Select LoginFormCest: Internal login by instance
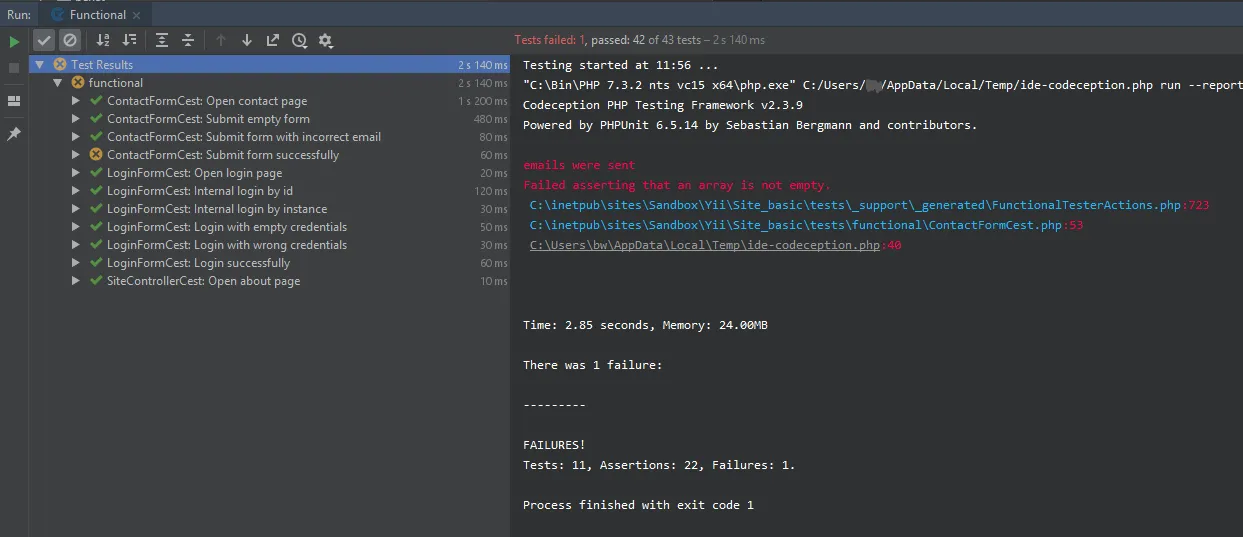Viewport: 1243px width, 537px height. tap(270, 209)
